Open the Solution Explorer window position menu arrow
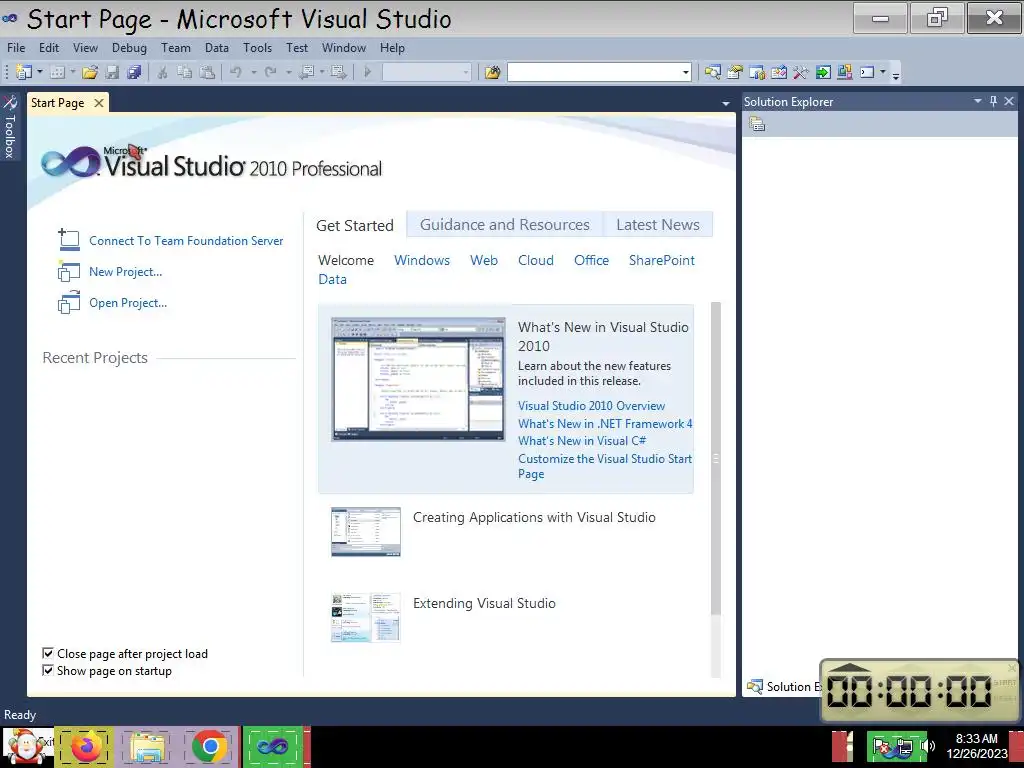 (978, 101)
